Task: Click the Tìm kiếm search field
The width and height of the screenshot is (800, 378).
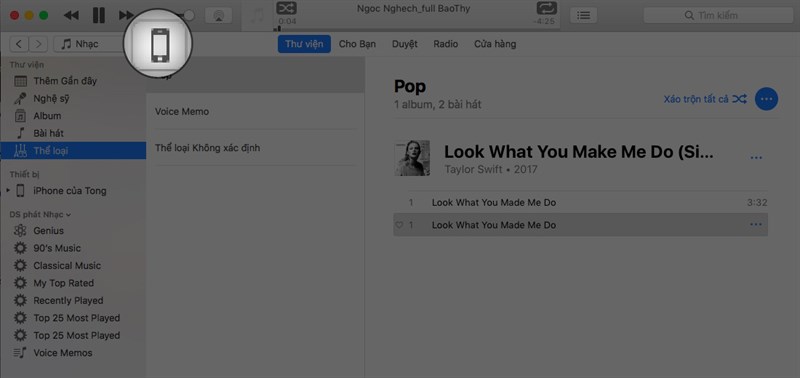Action: (x=717, y=15)
